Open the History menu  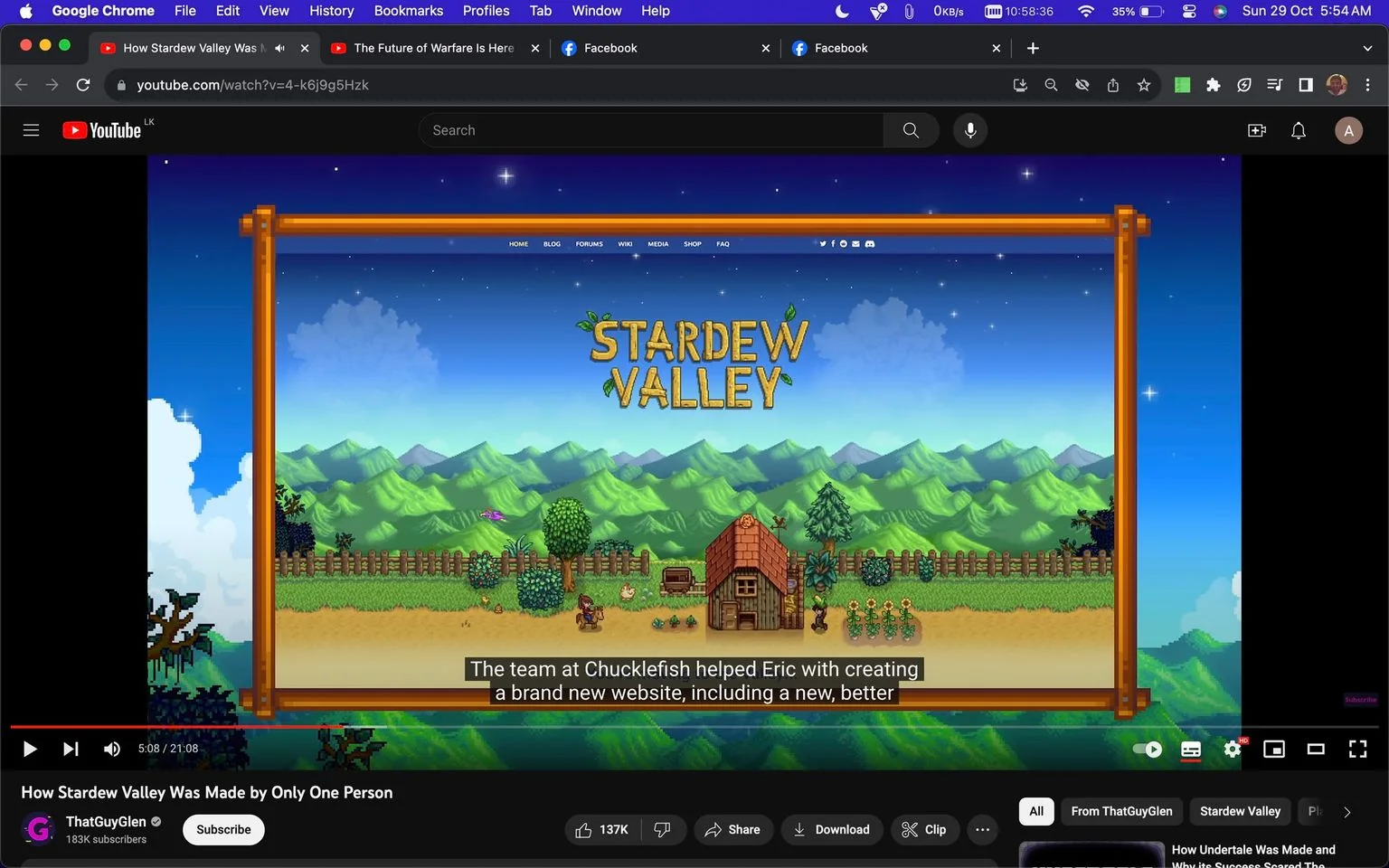tap(331, 11)
